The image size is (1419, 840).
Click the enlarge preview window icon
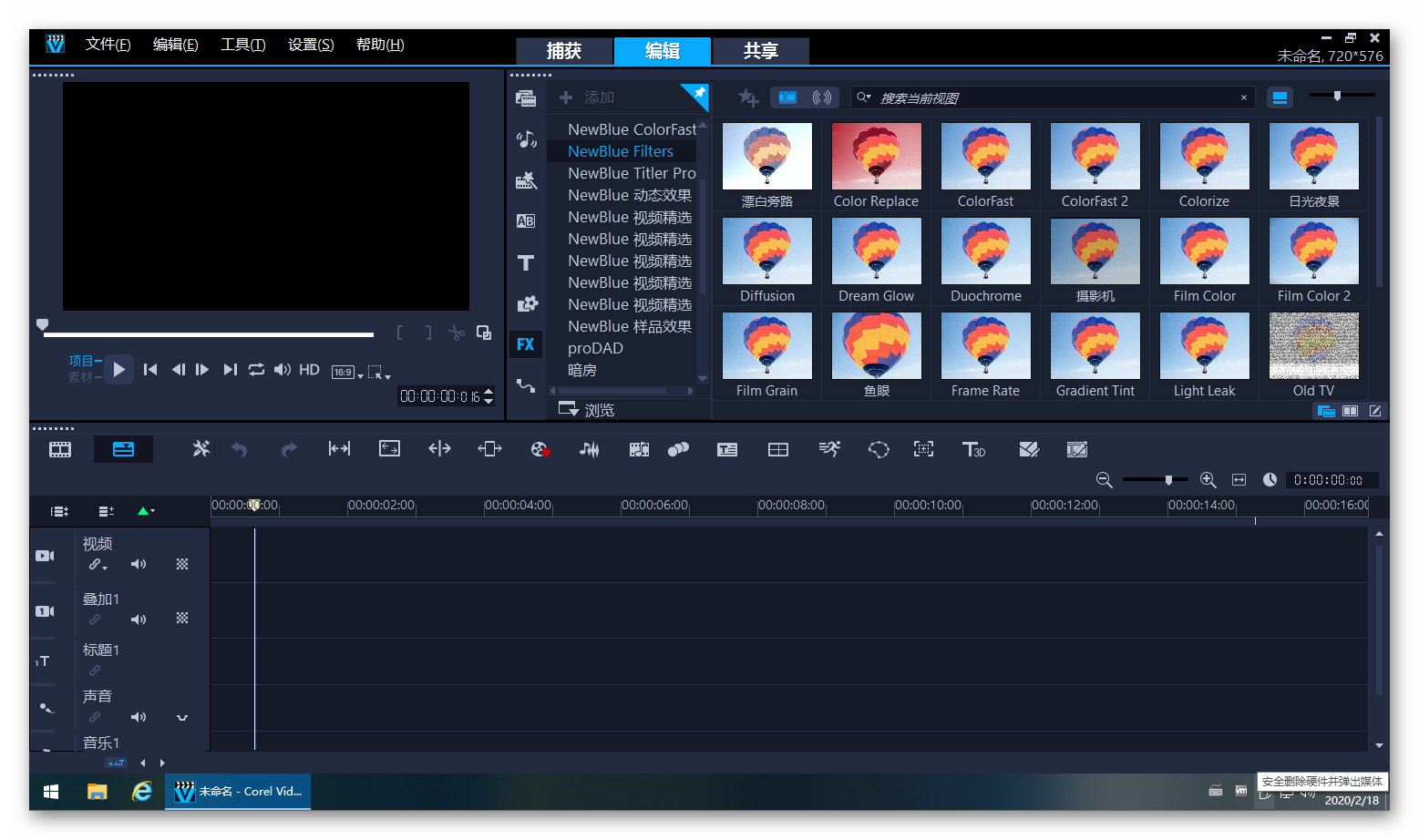click(484, 333)
